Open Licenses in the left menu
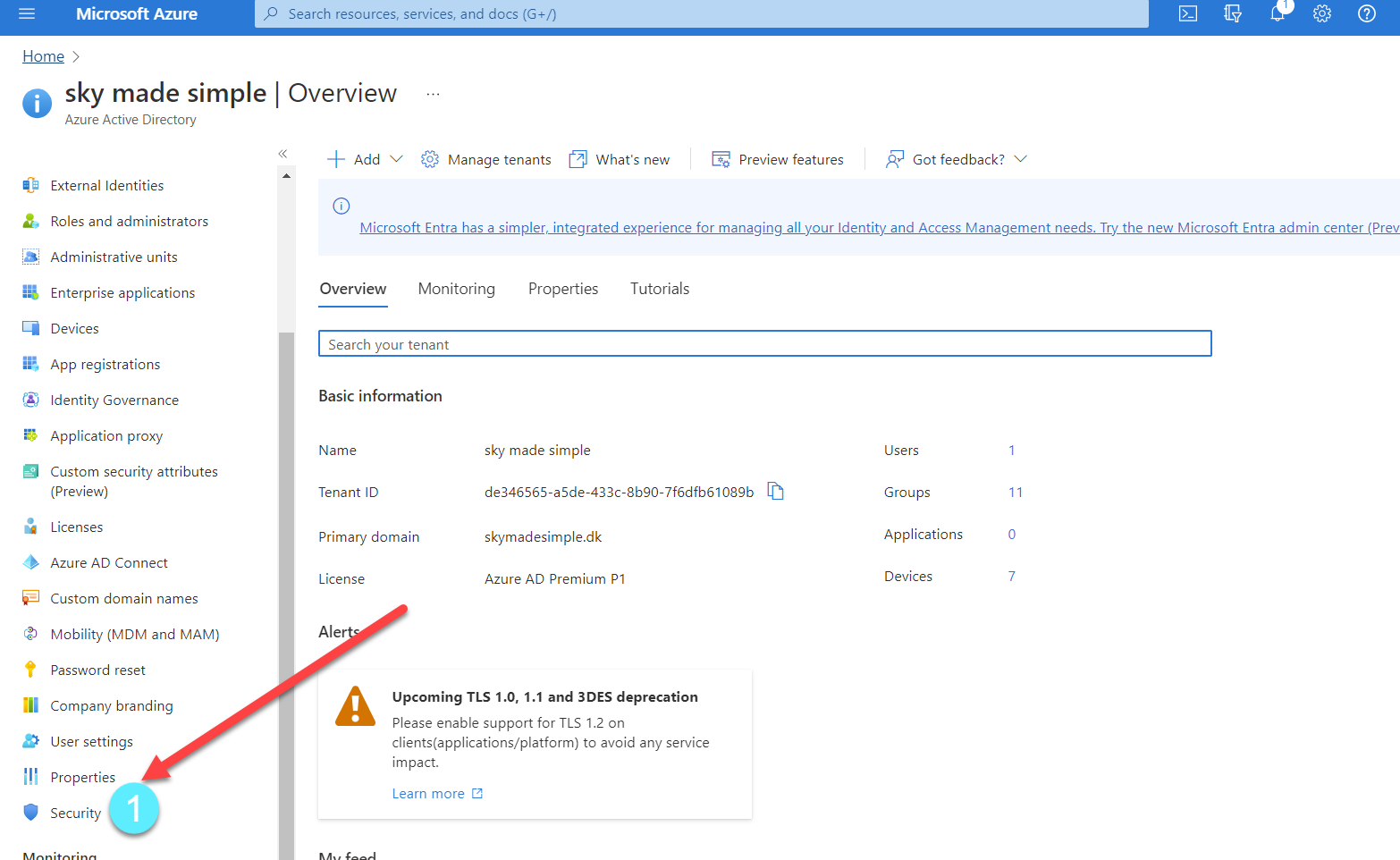 point(77,527)
